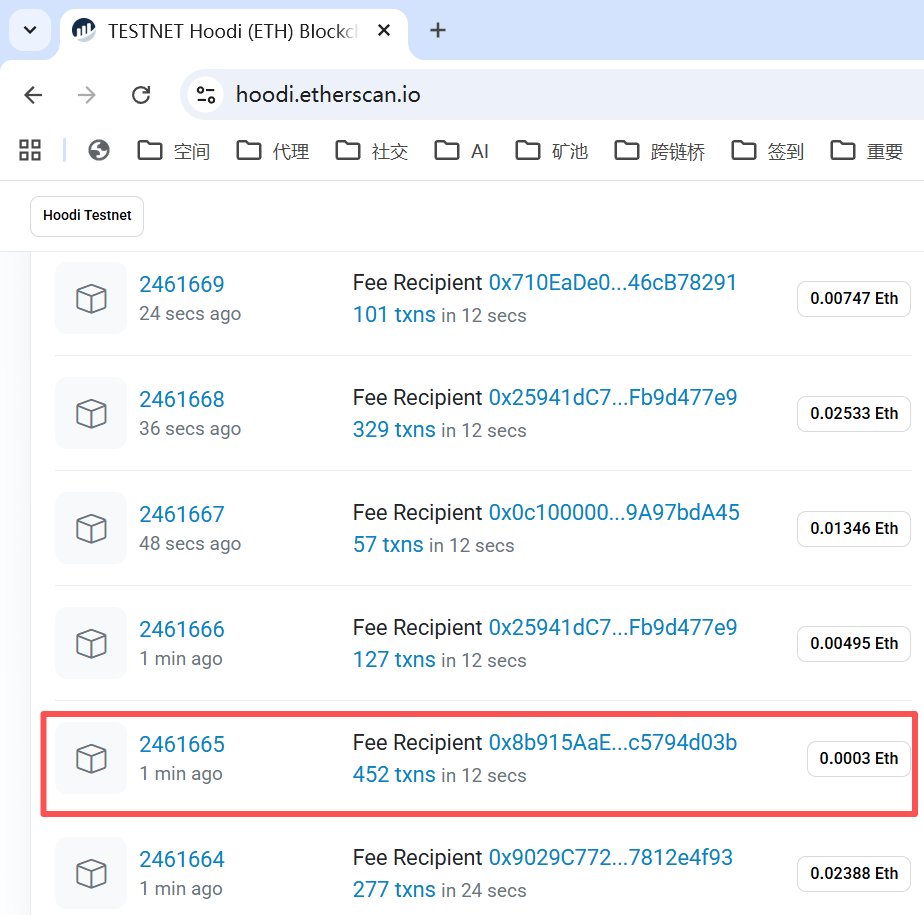
Task: View the 127 txns link
Action: 394,659
